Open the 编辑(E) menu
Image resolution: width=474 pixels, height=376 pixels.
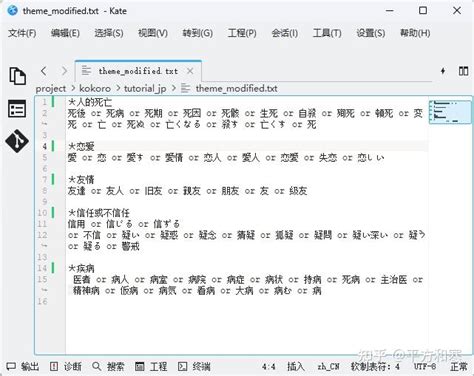[65, 33]
